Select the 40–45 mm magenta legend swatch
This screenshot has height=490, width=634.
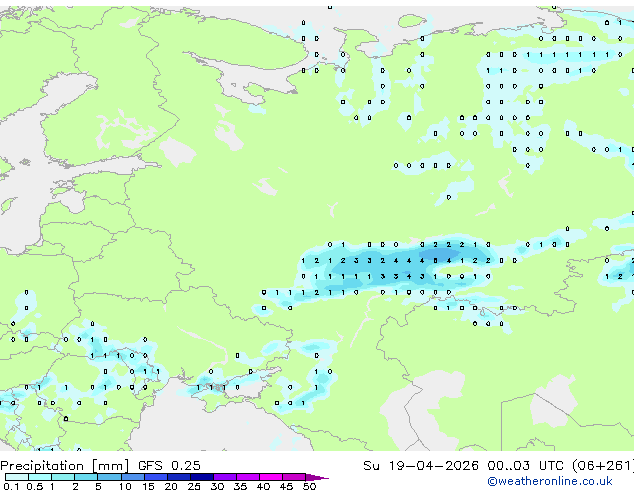click(271, 477)
